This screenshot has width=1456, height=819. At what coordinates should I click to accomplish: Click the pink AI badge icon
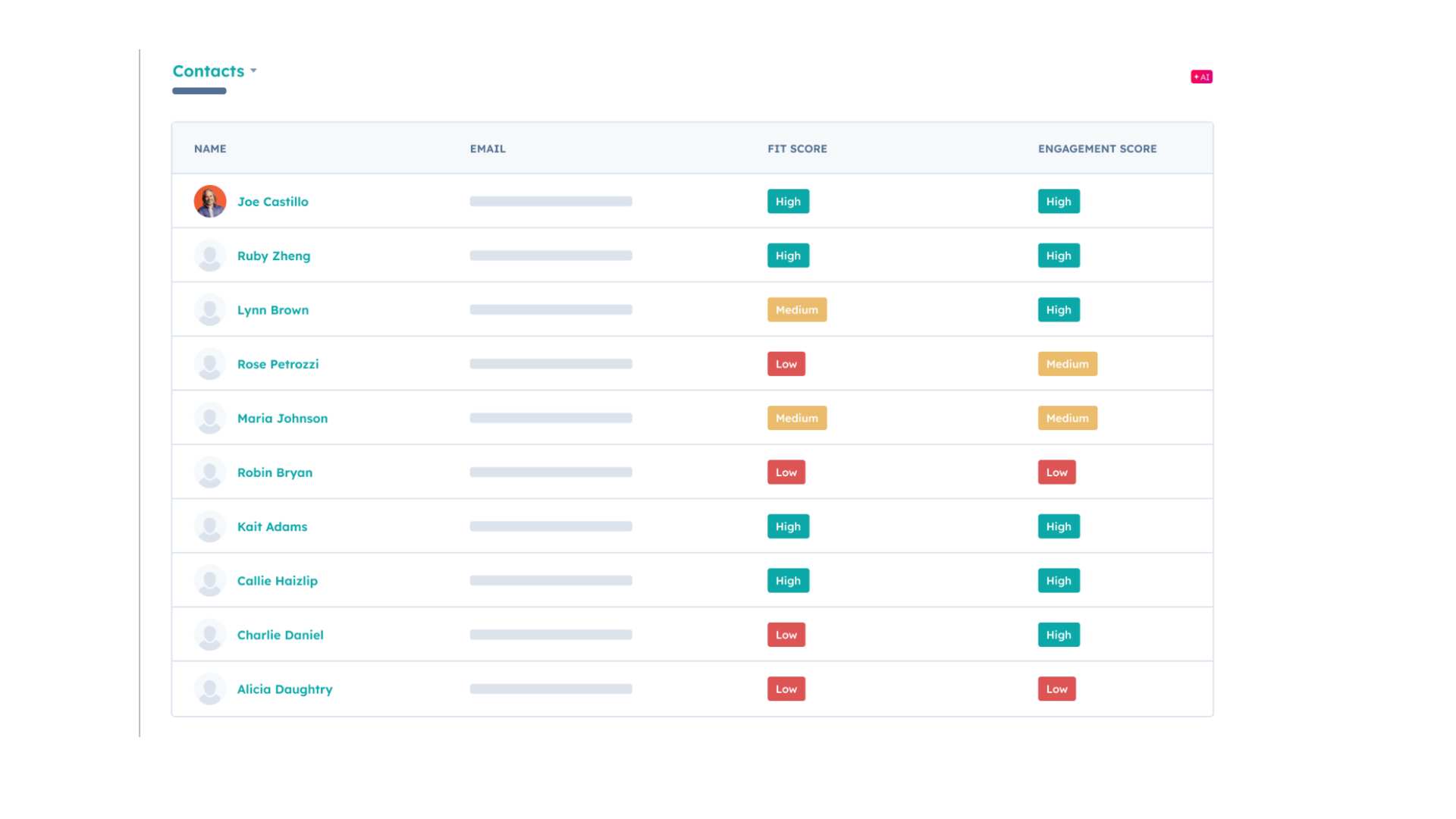(1201, 77)
